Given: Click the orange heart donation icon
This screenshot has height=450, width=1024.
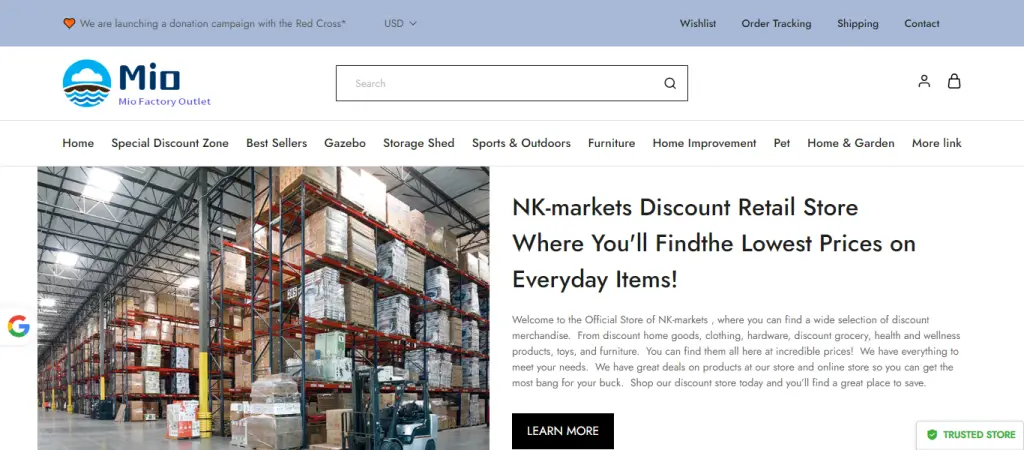Looking at the screenshot, I should coord(69,24).
